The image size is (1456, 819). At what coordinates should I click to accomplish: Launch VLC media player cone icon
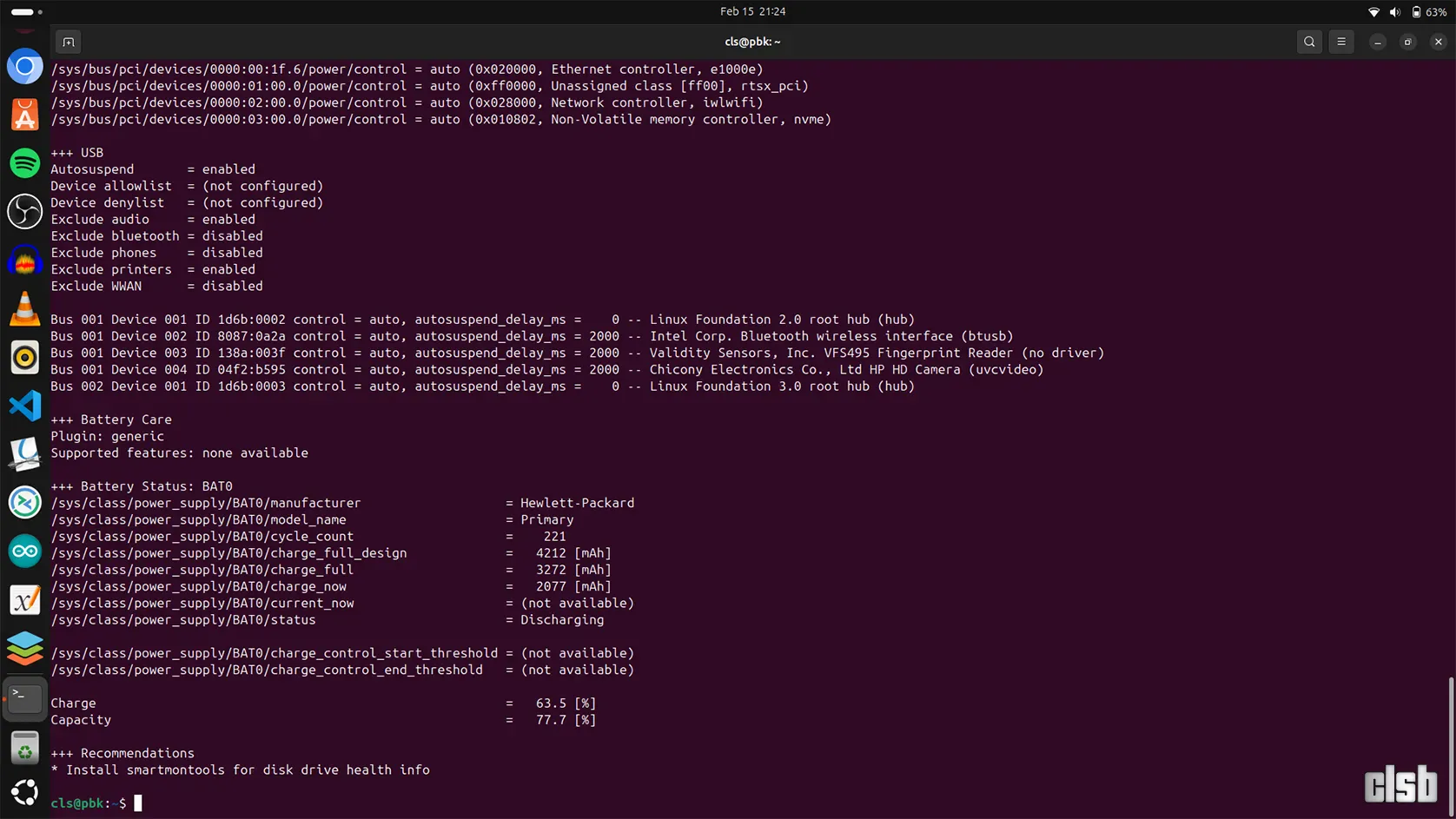point(24,309)
